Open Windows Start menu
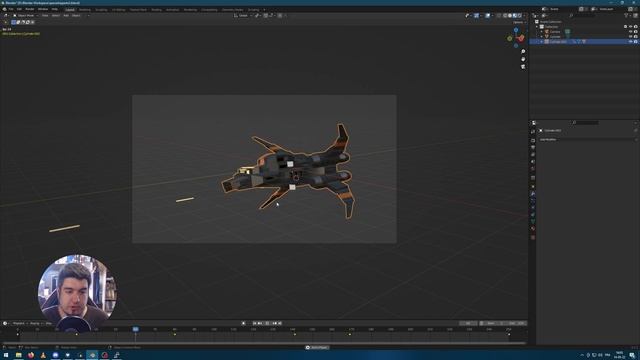This screenshot has height=360, width=640. [6, 356]
